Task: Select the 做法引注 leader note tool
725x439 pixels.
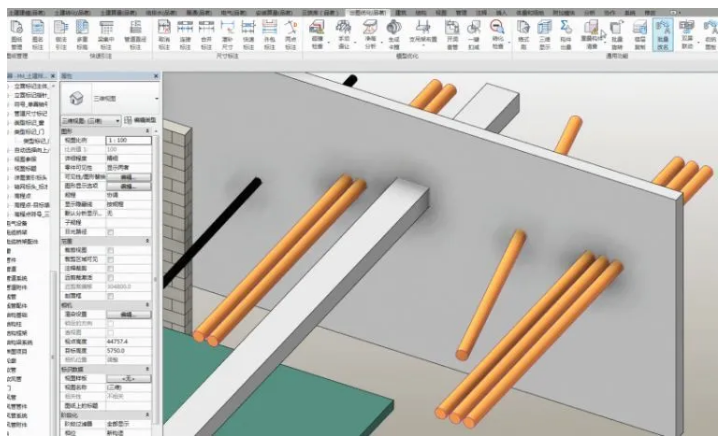Action: [x=61, y=35]
